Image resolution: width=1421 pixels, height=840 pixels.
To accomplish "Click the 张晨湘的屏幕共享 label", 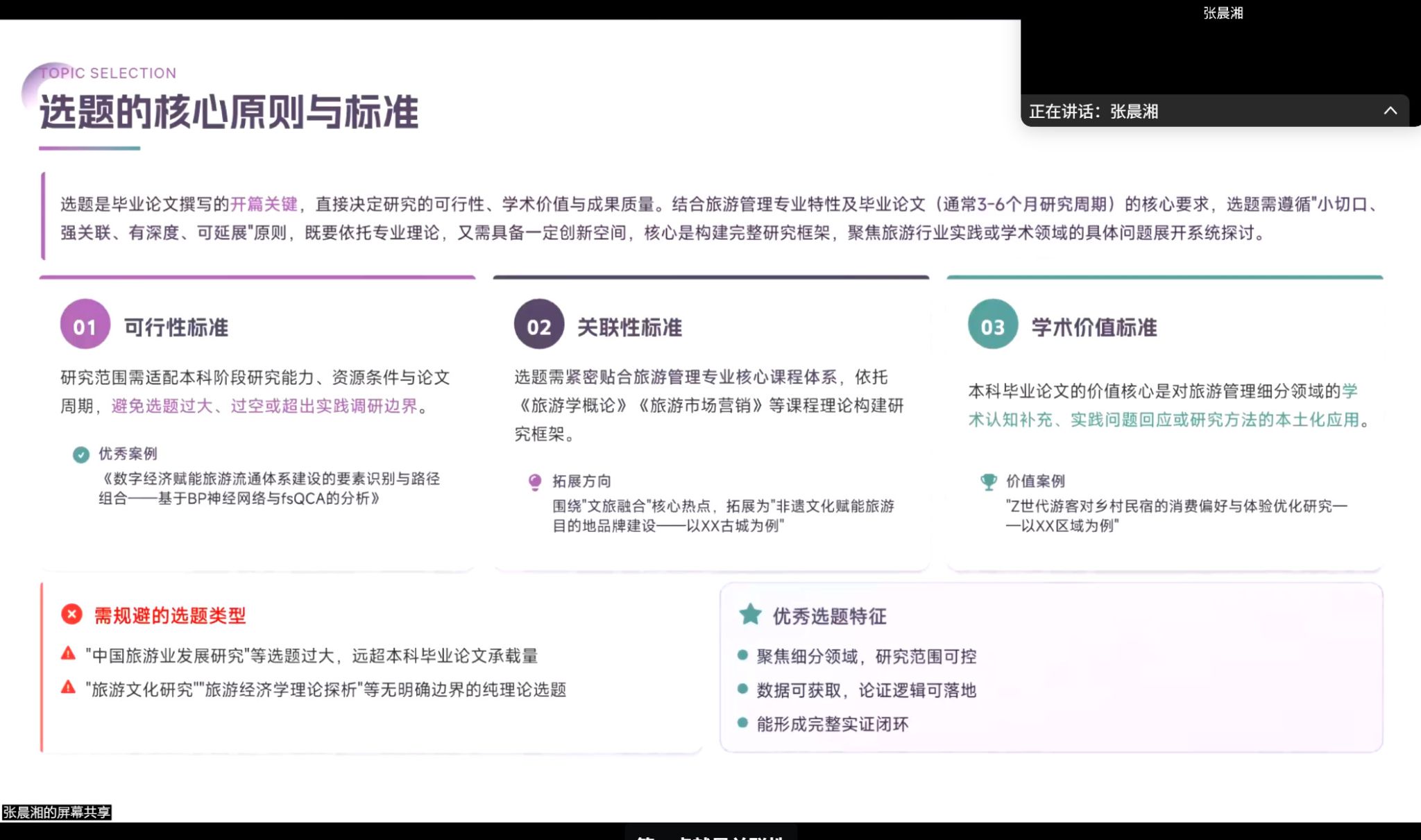I will pyautogui.click(x=56, y=812).
